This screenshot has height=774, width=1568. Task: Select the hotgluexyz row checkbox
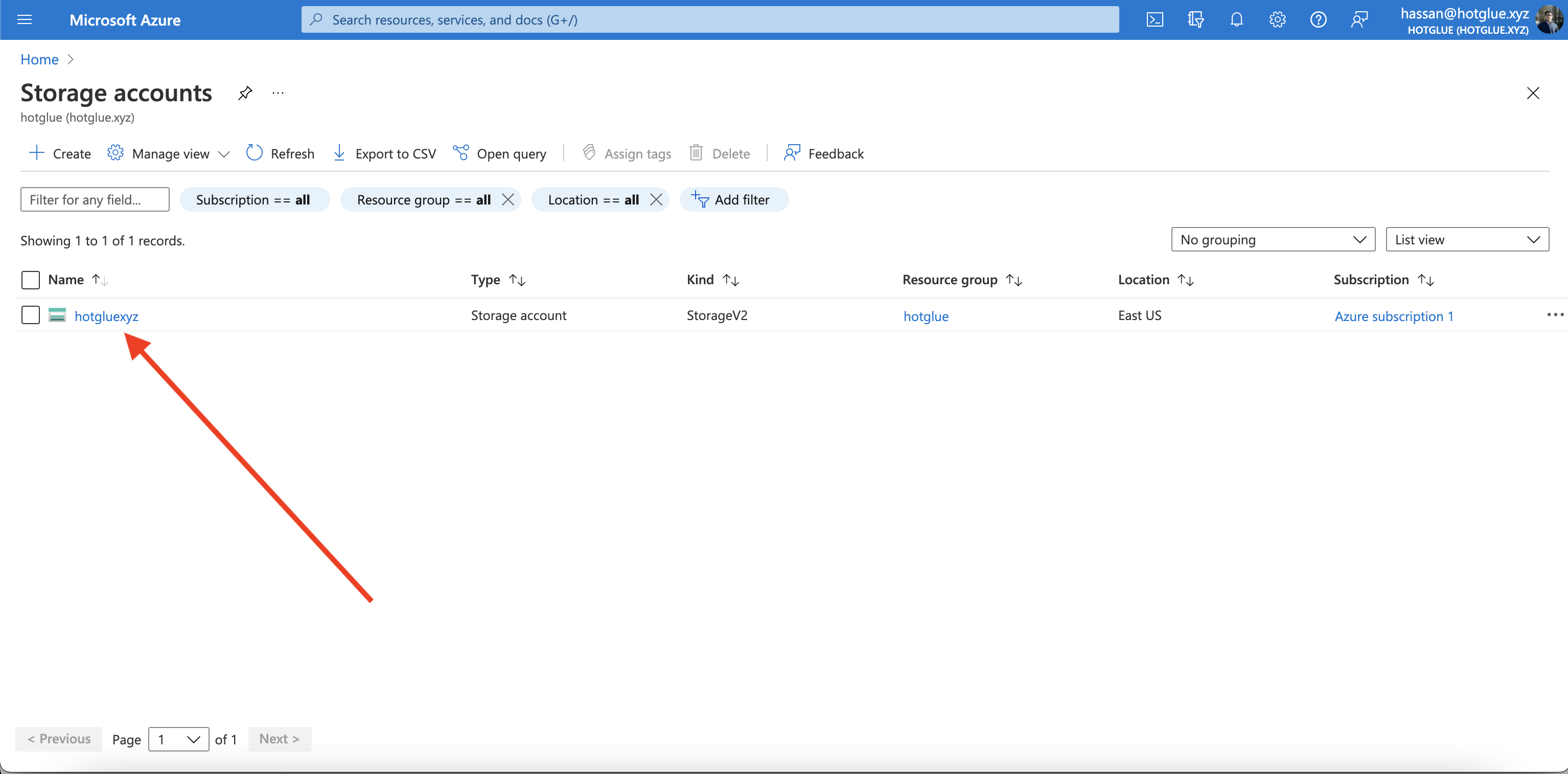[31, 315]
